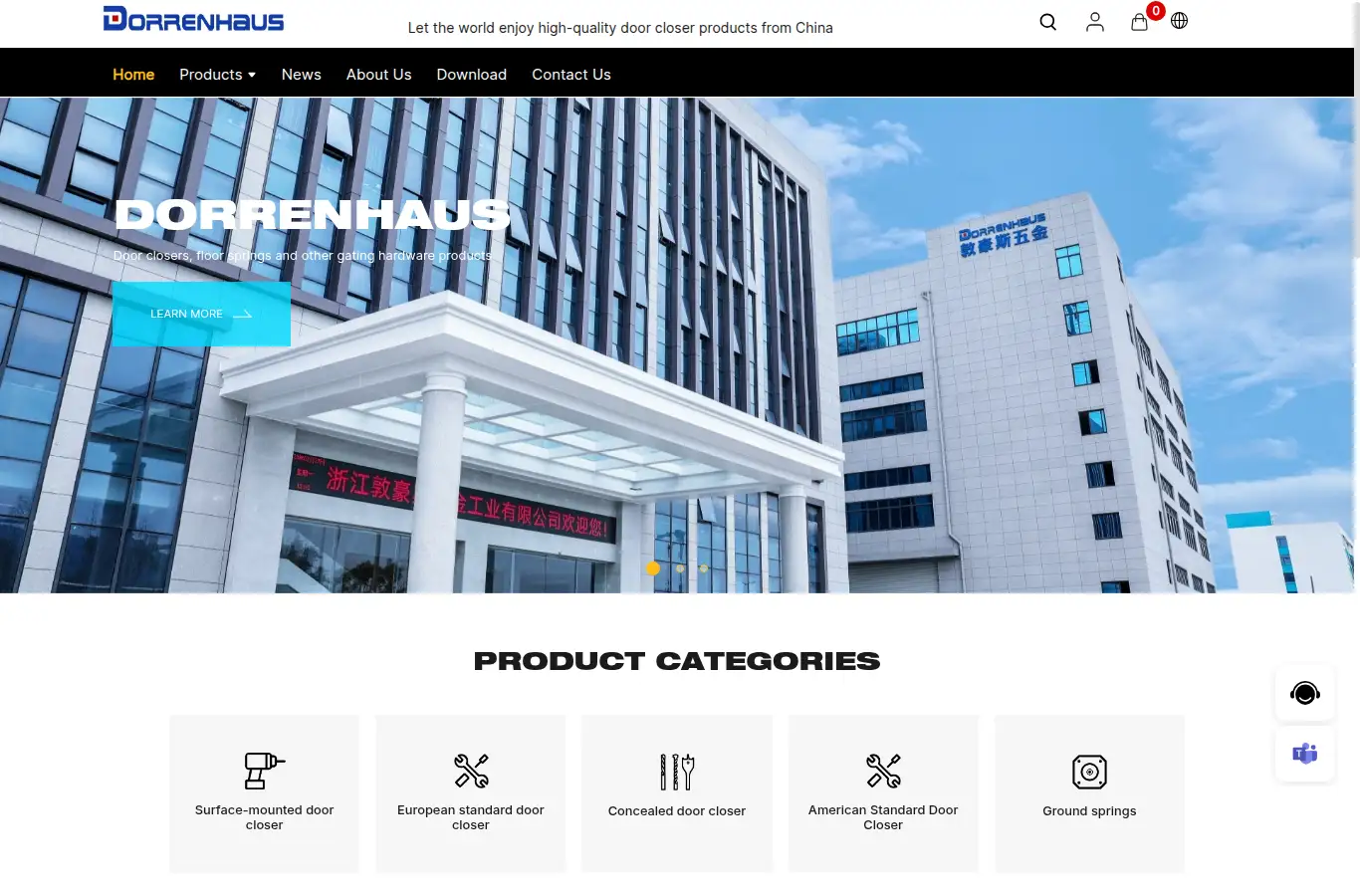The image size is (1360, 896).
Task: Open European standard door closer link
Action: [x=471, y=817]
